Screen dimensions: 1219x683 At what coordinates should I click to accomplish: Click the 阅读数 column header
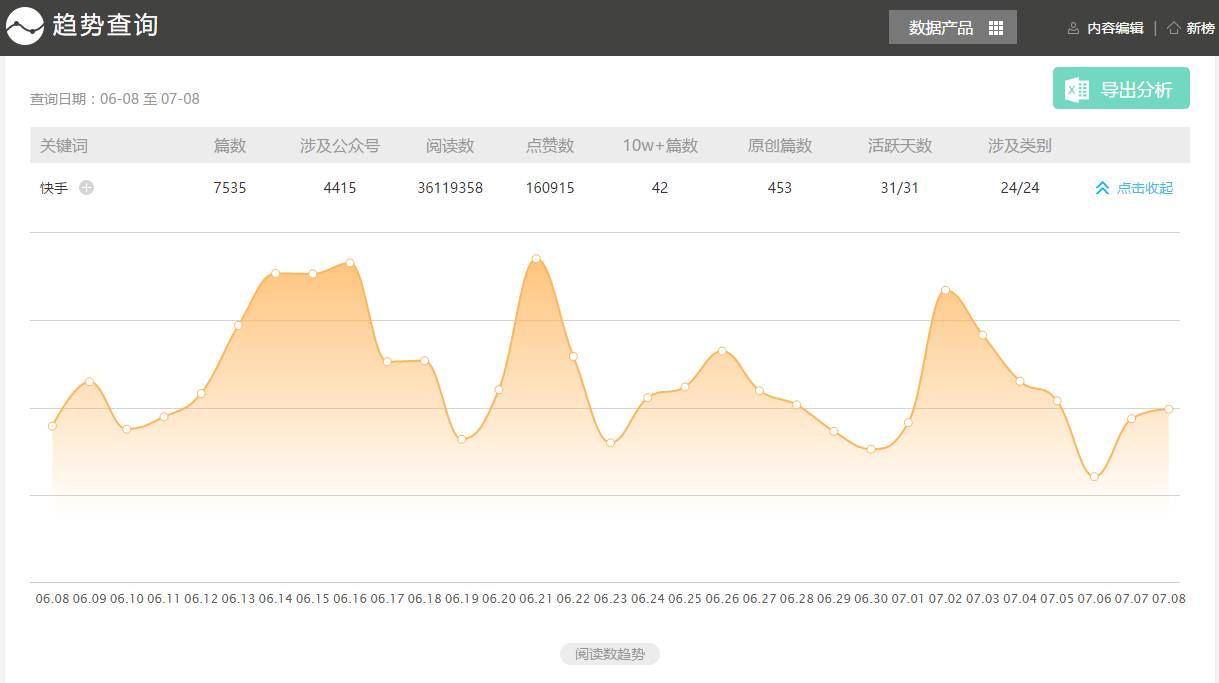(x=450, y=146)
